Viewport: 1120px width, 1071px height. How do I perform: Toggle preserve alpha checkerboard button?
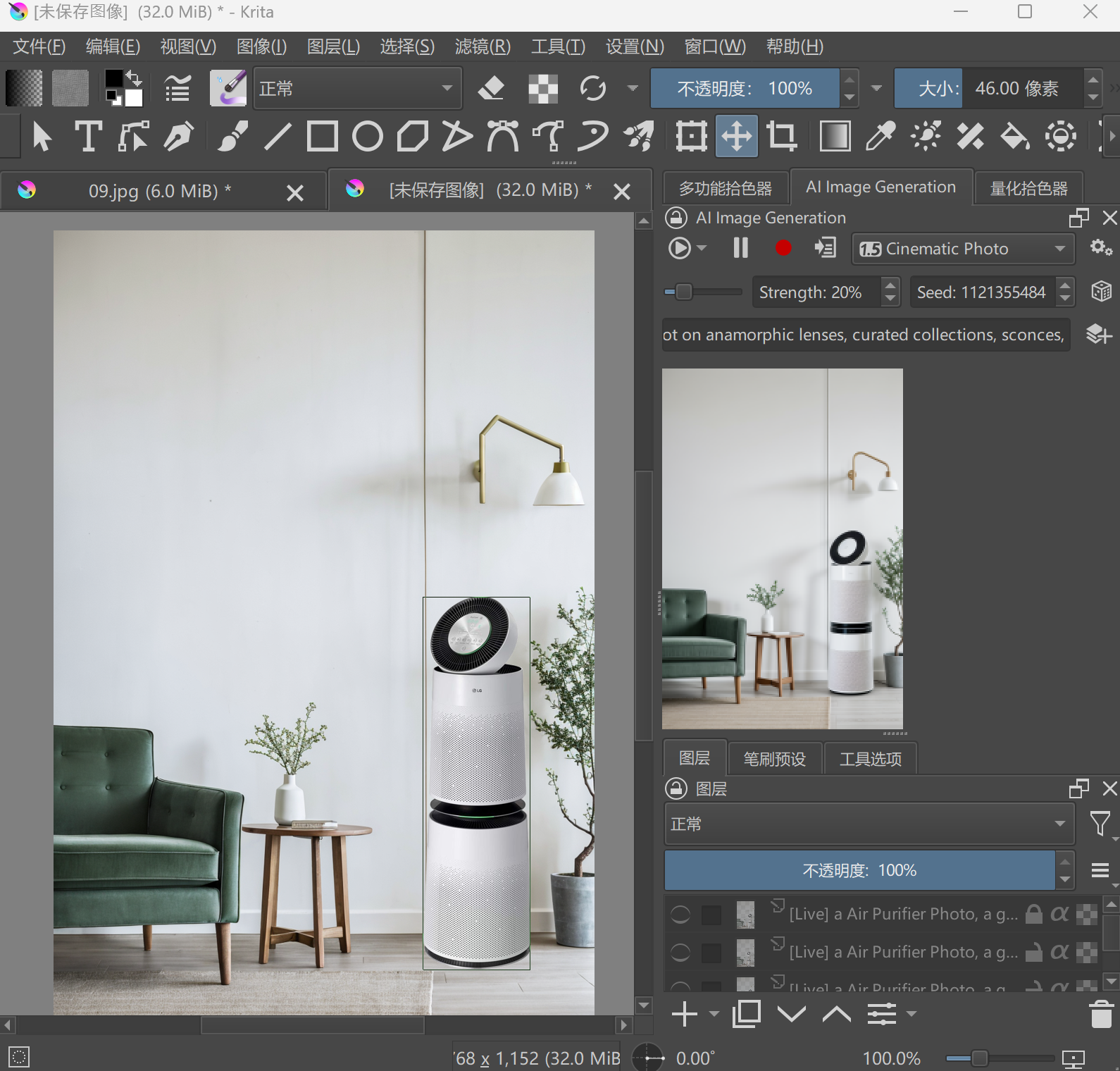tap(543, 88)
